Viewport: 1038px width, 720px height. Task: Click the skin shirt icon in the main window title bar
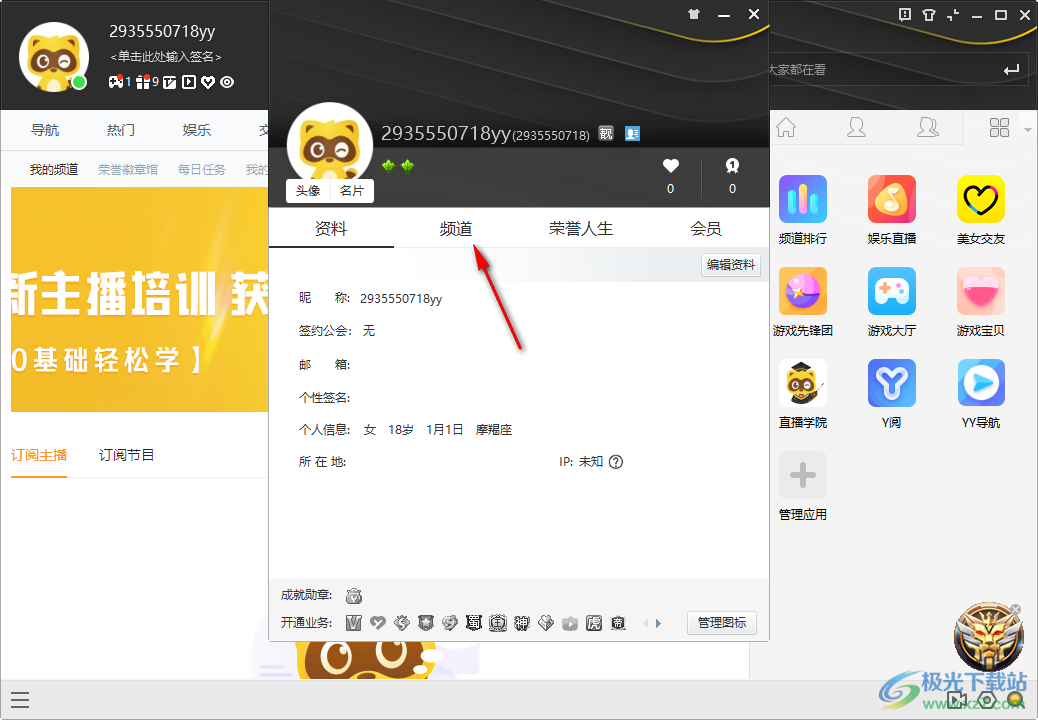[x=929, y=15]
